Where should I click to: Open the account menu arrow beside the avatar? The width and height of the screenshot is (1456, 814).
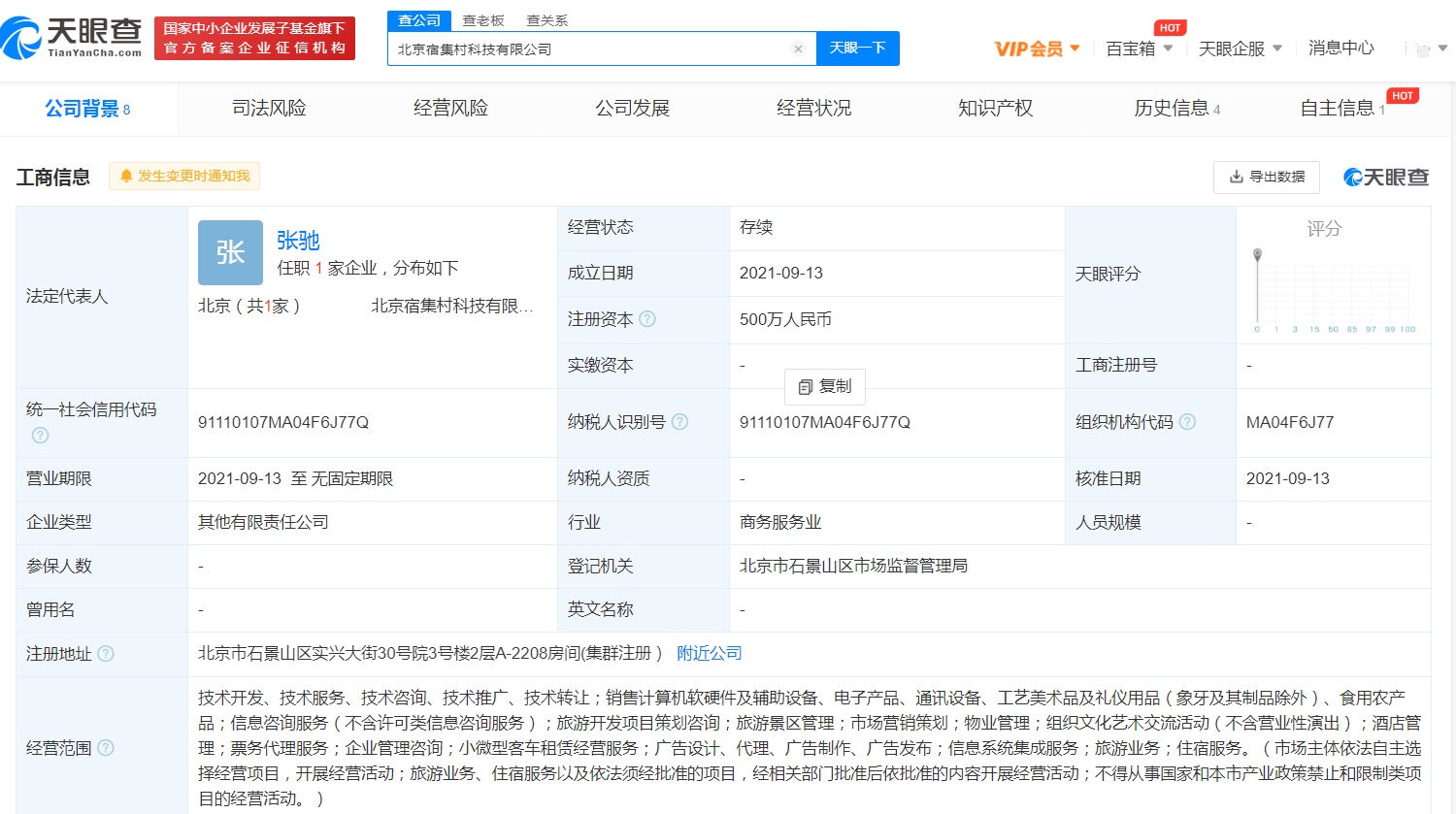[1442, 49]
